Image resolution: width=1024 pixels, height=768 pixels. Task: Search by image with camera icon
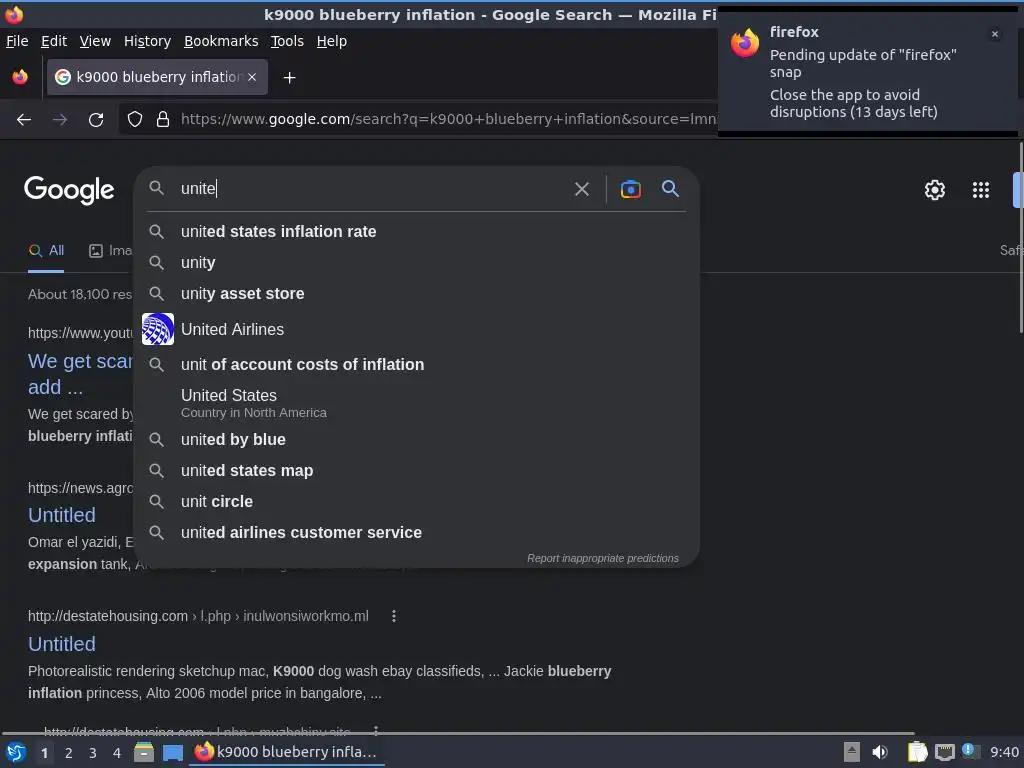pyautogui.click(x=630, y=189)
